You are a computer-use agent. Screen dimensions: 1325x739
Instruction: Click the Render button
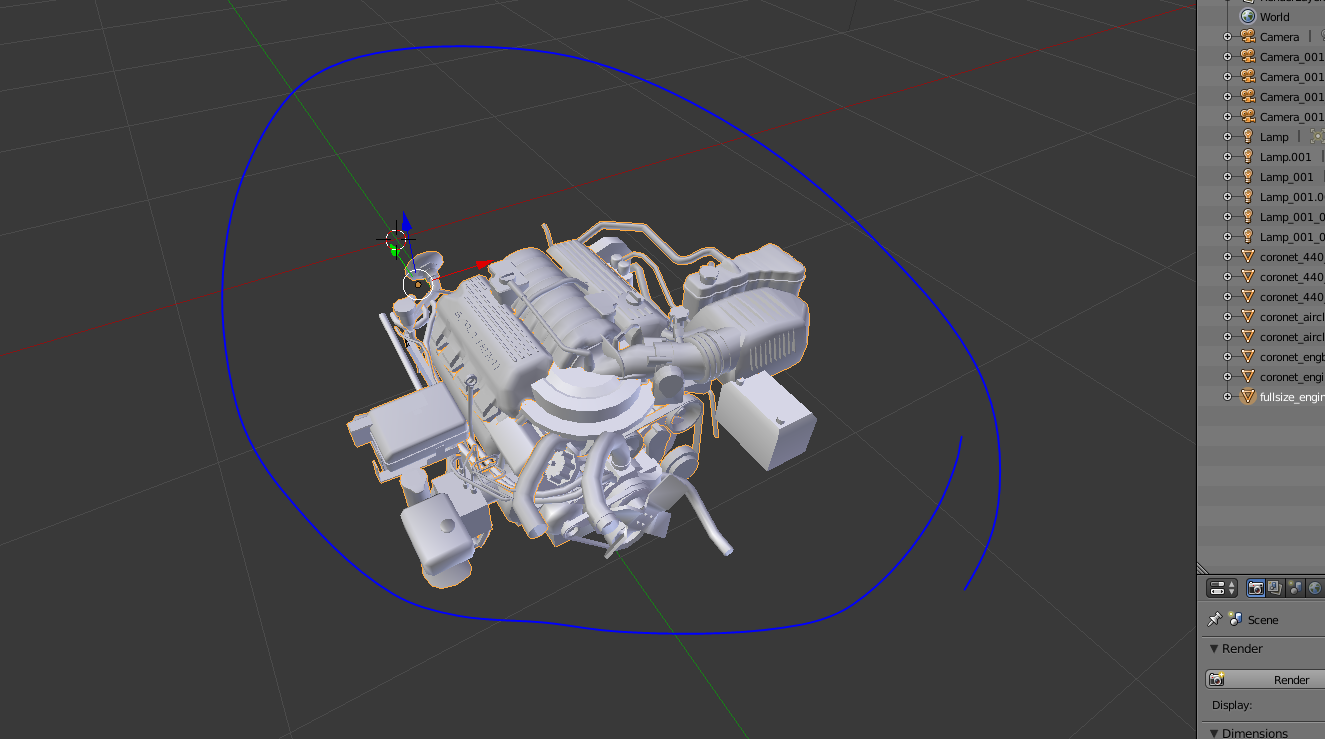(1265, 679)
